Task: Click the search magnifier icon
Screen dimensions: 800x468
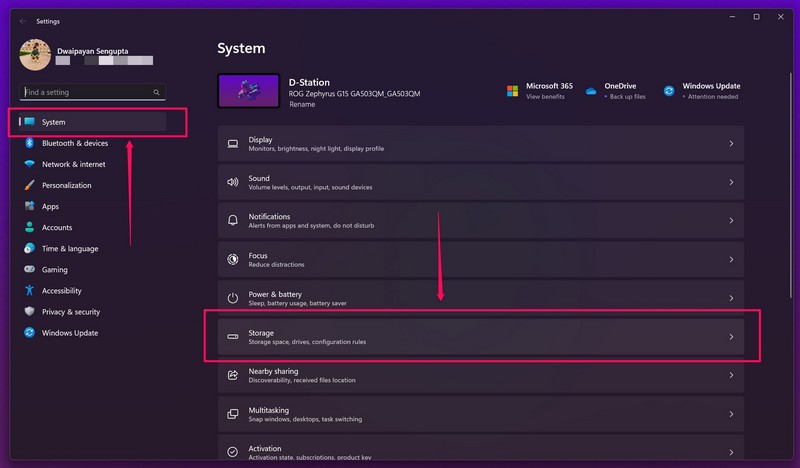Action: pos(157,92)
